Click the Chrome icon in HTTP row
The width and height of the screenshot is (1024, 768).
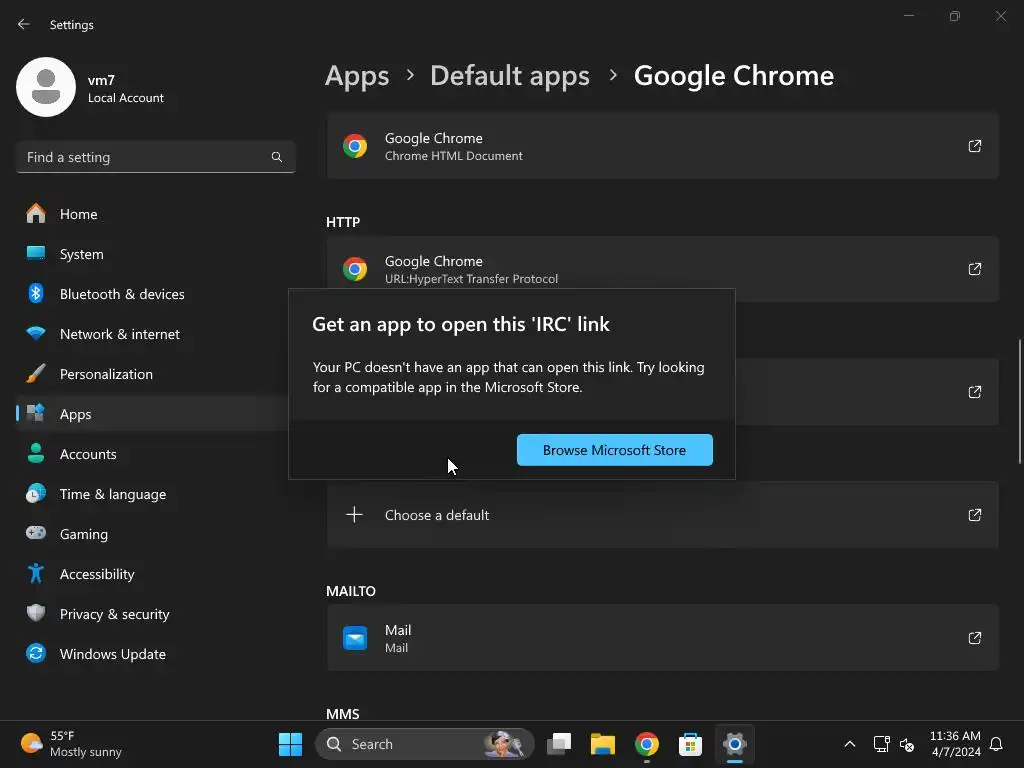coord(355,269)
